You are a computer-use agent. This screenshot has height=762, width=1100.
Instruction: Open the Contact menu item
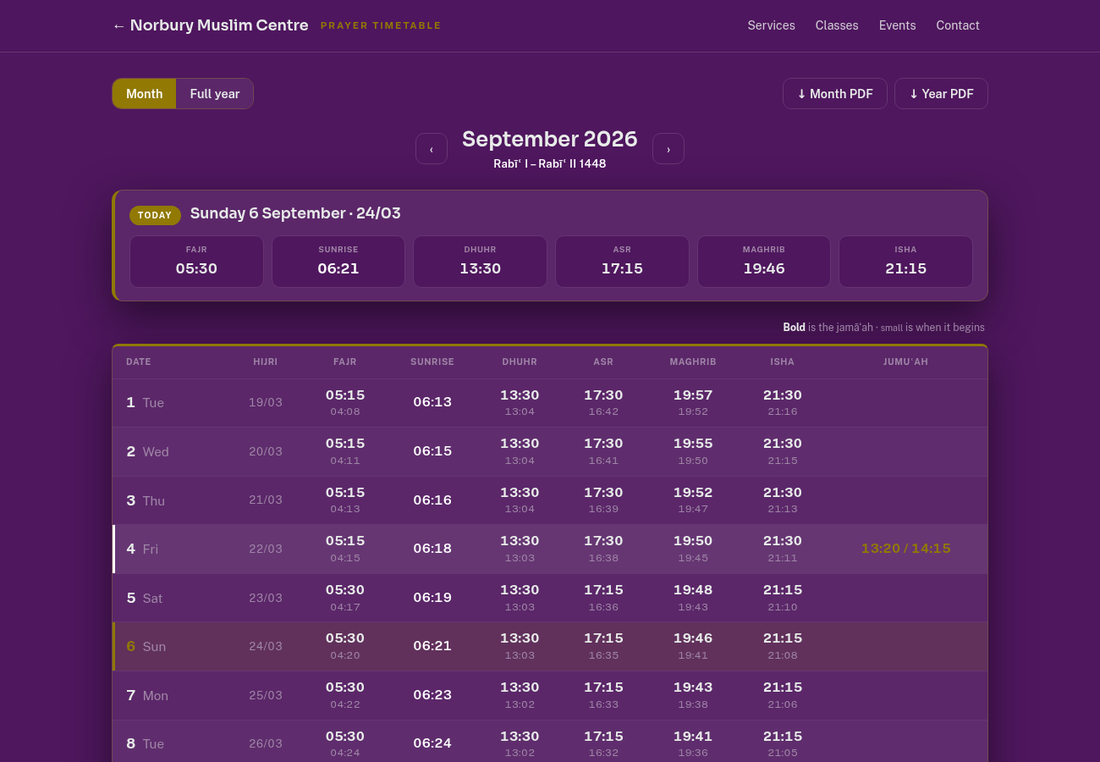958,25
